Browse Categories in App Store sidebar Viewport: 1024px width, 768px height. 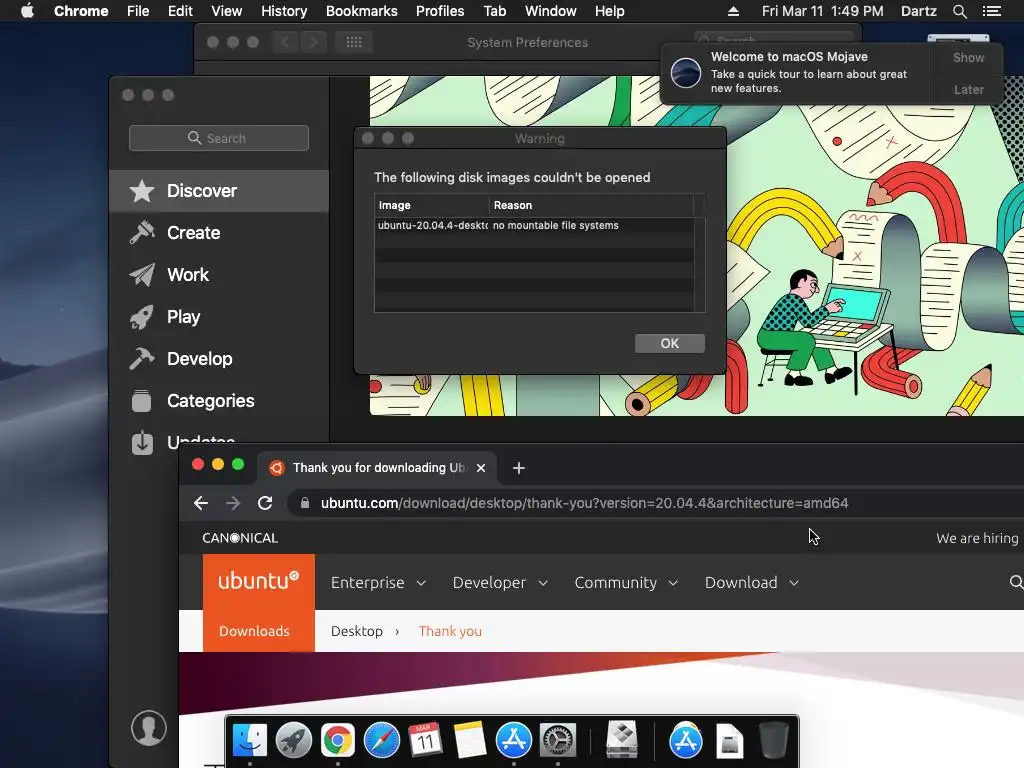click(219, 400)
